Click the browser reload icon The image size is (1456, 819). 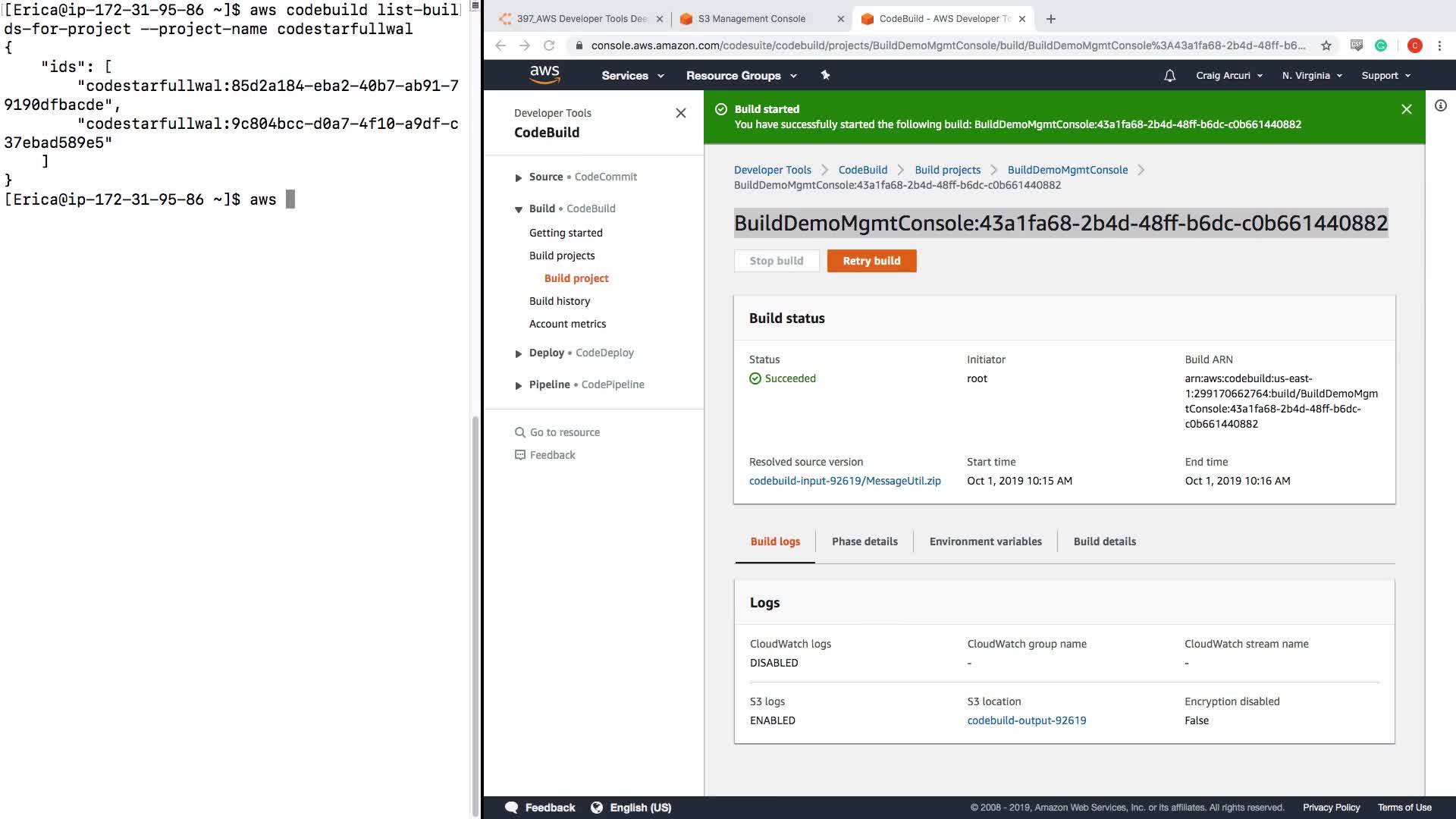point(549,45)
